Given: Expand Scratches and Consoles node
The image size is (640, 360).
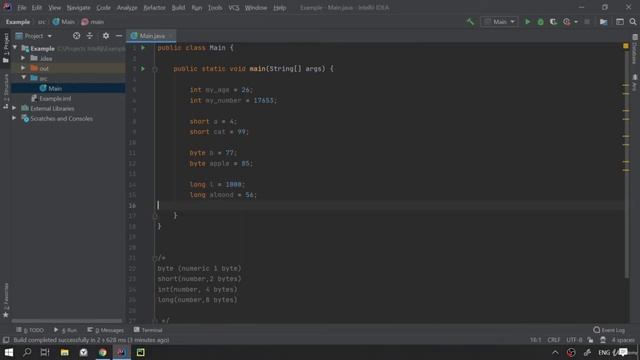Looking at the screenshot, I should pyautogui.click(x=14, y=118).
